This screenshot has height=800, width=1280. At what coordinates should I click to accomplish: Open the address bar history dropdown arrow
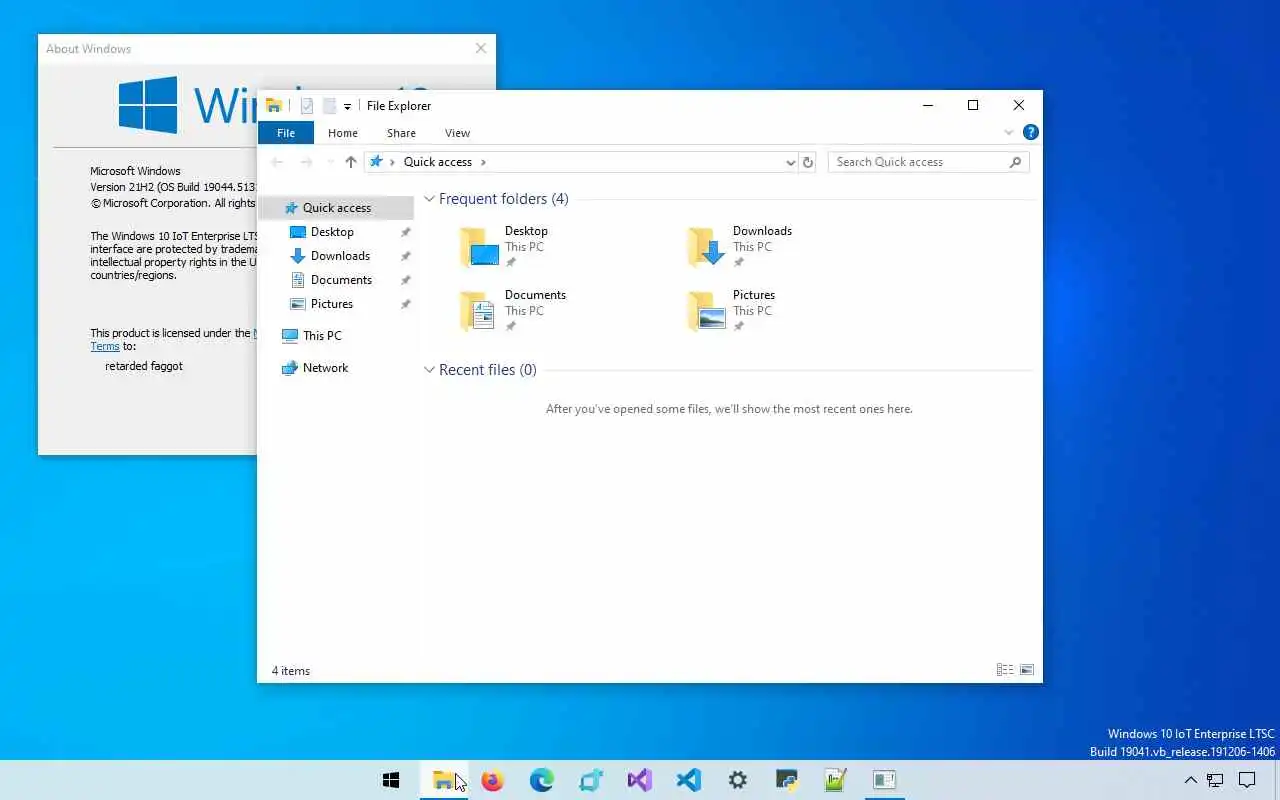click(790, 162)
